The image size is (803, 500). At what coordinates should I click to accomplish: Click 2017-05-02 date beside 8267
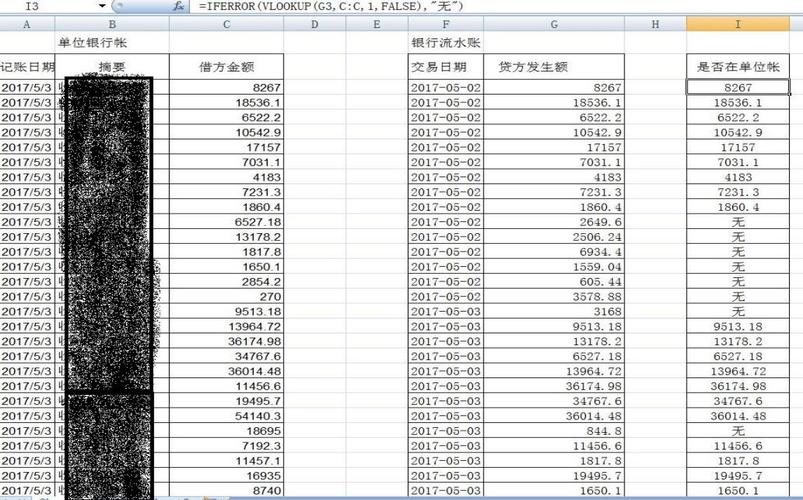[x=446, y=87]
